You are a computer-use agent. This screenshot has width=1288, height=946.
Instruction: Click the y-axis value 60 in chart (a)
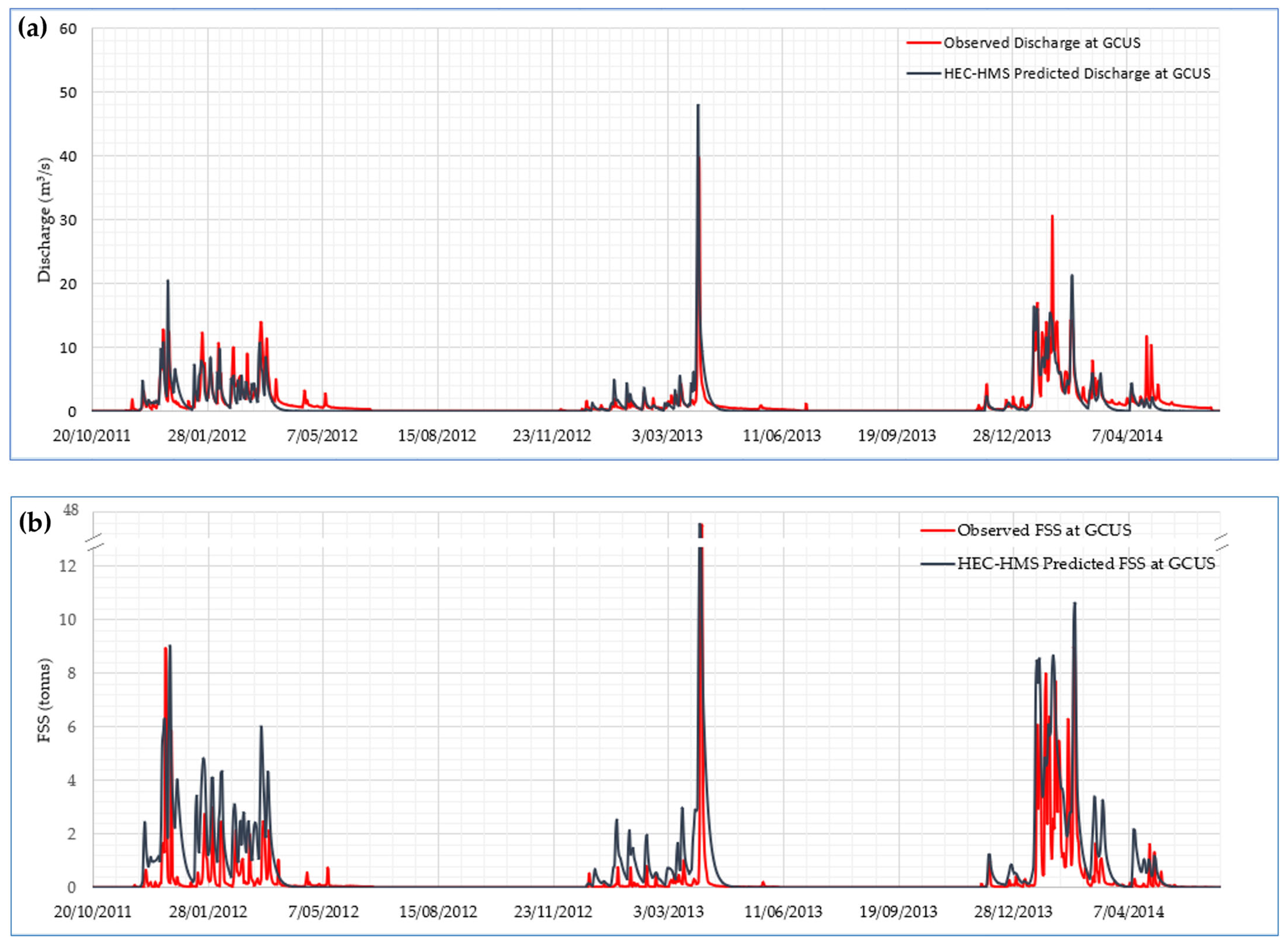(x=67, y=29)
